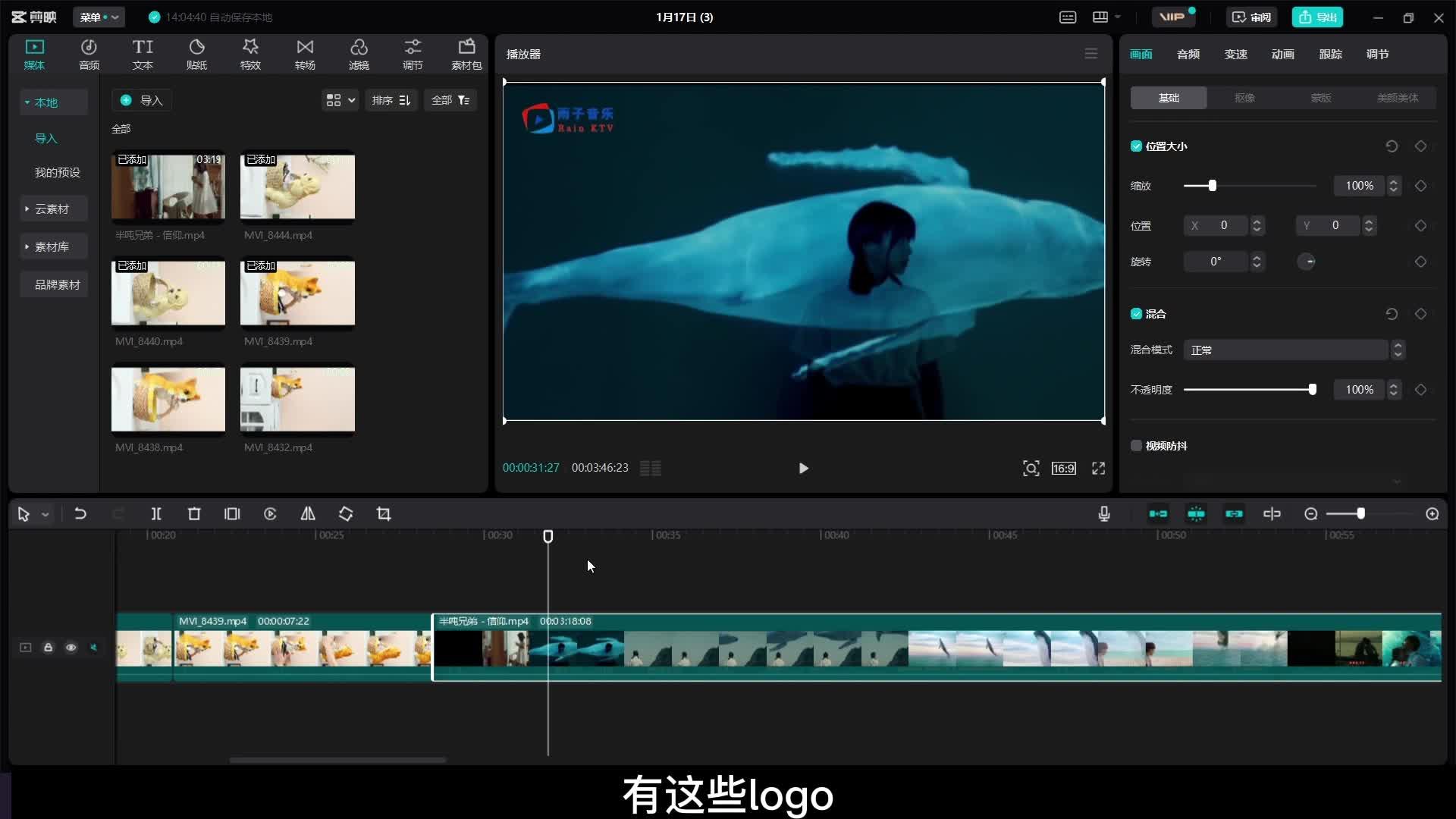Open 我的预设 in the sidebar
Image resolution: width=1456 pixels, height=819 pixels.
click(x=57, y=173)
